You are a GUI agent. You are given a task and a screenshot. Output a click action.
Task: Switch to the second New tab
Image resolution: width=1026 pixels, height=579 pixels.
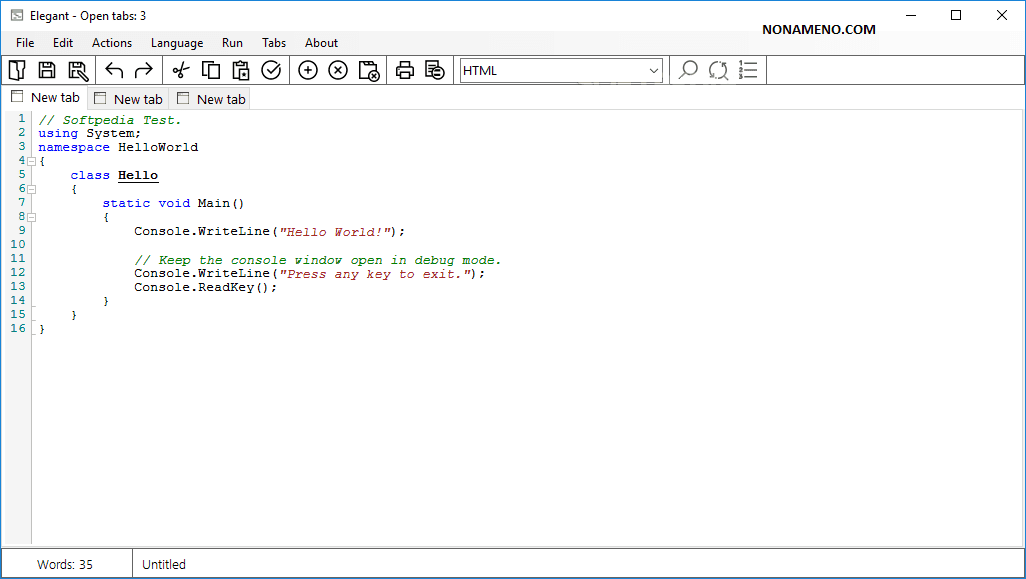point(128,99)
